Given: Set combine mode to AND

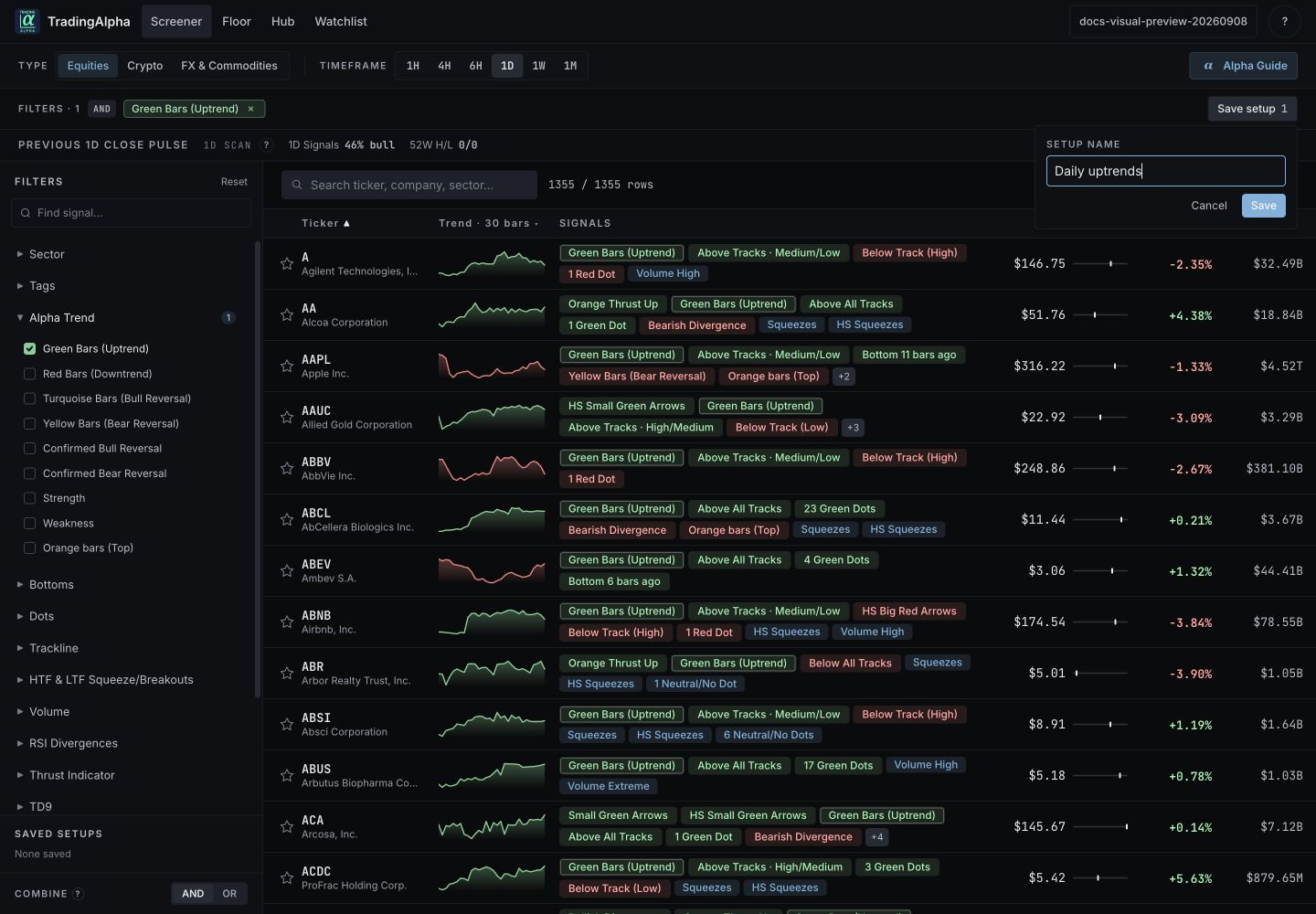Looking at the screenshot, I should [x=193, y=894].
